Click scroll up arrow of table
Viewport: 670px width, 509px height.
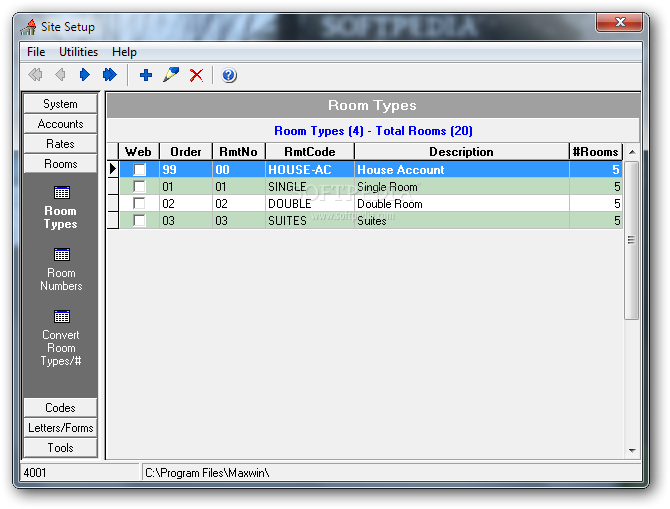click(x=632, y=152)
